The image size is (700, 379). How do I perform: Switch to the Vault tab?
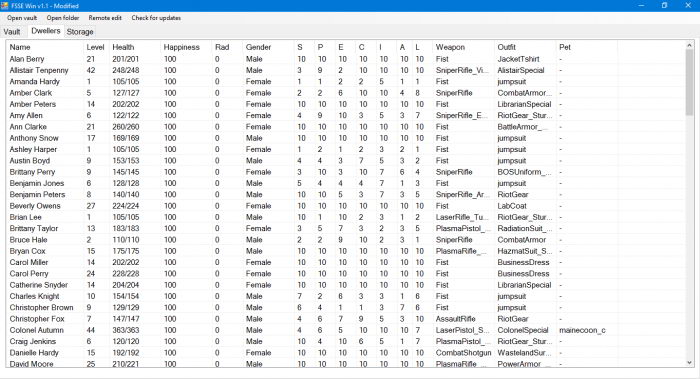tap(12, 32)
